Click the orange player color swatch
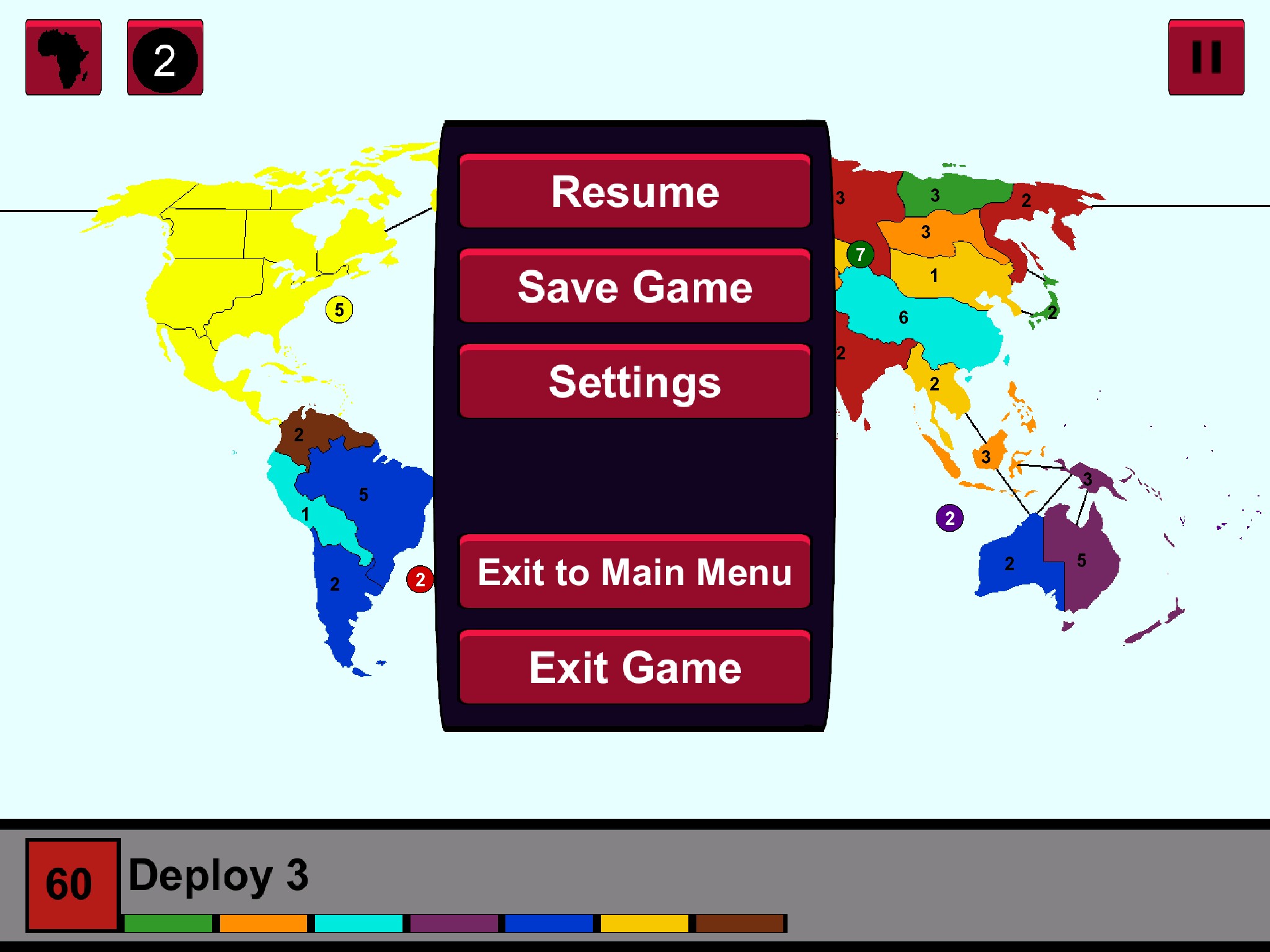The height and width of the screenshot is (952, 1270). (263, 923)
